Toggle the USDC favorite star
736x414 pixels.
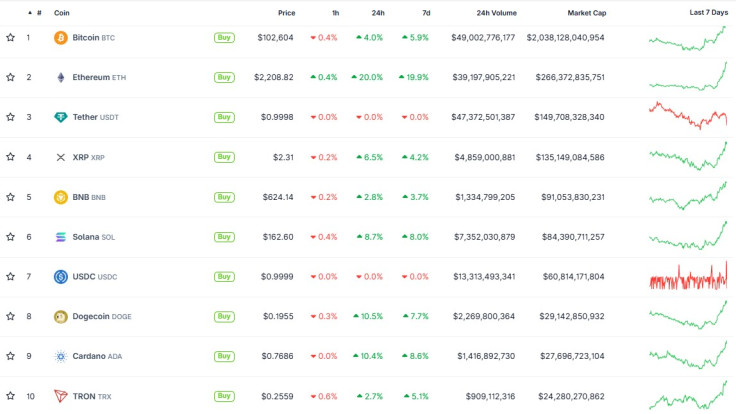10,277
